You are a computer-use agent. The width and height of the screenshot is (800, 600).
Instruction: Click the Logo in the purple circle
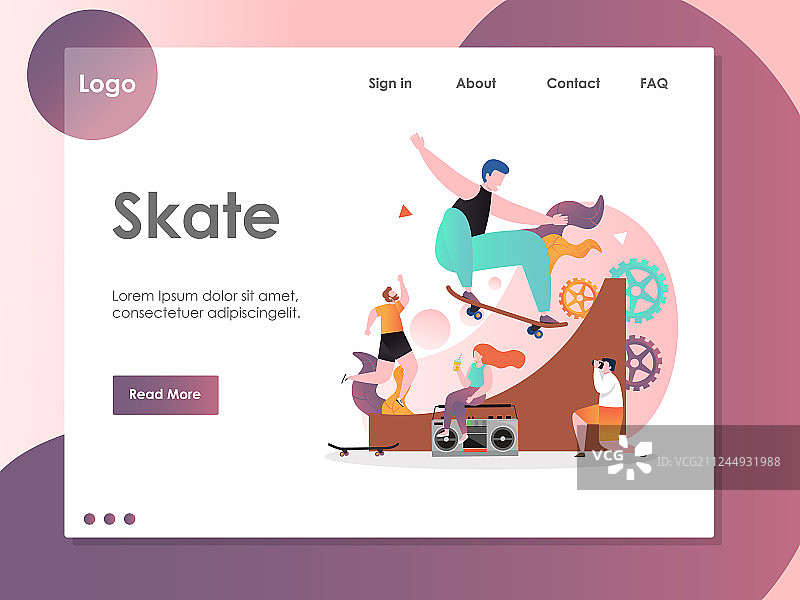pos(107,84)
